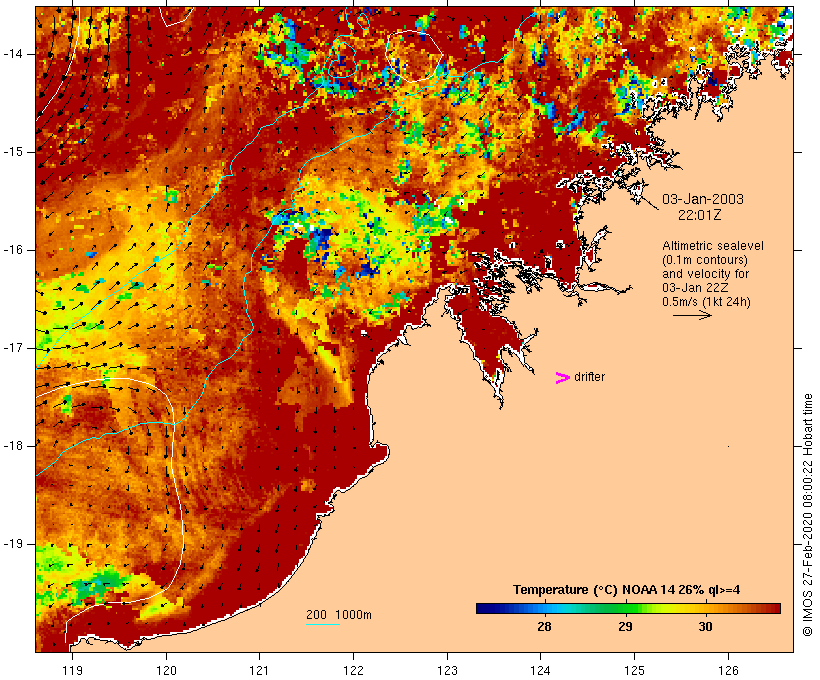The height and width of the screenshot is (680, 820).
Task: Click longitude axis label '123'
Action: [x=447, y=670]
